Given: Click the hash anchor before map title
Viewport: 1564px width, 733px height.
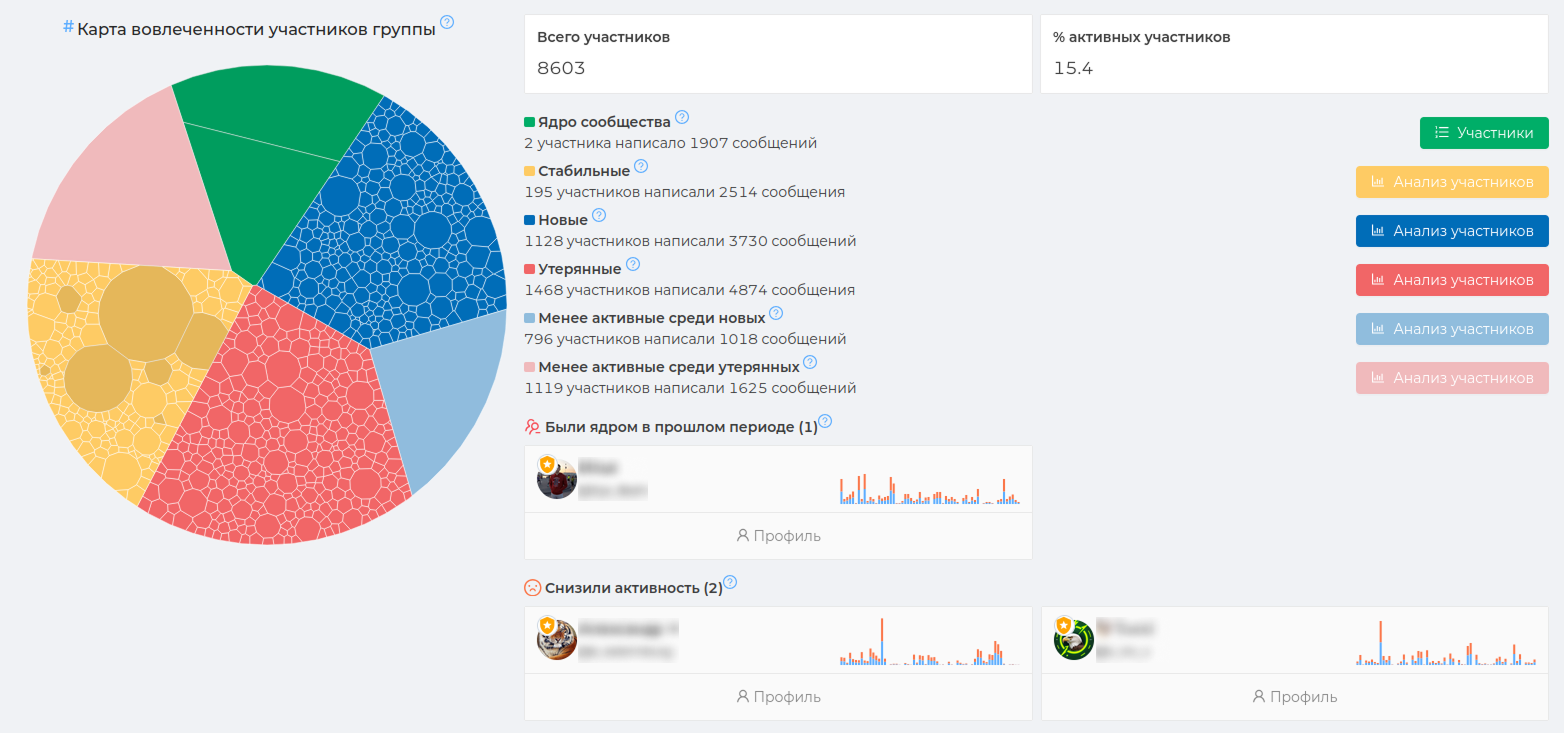Looking at the screenshot, I should [x=68, y=27].
